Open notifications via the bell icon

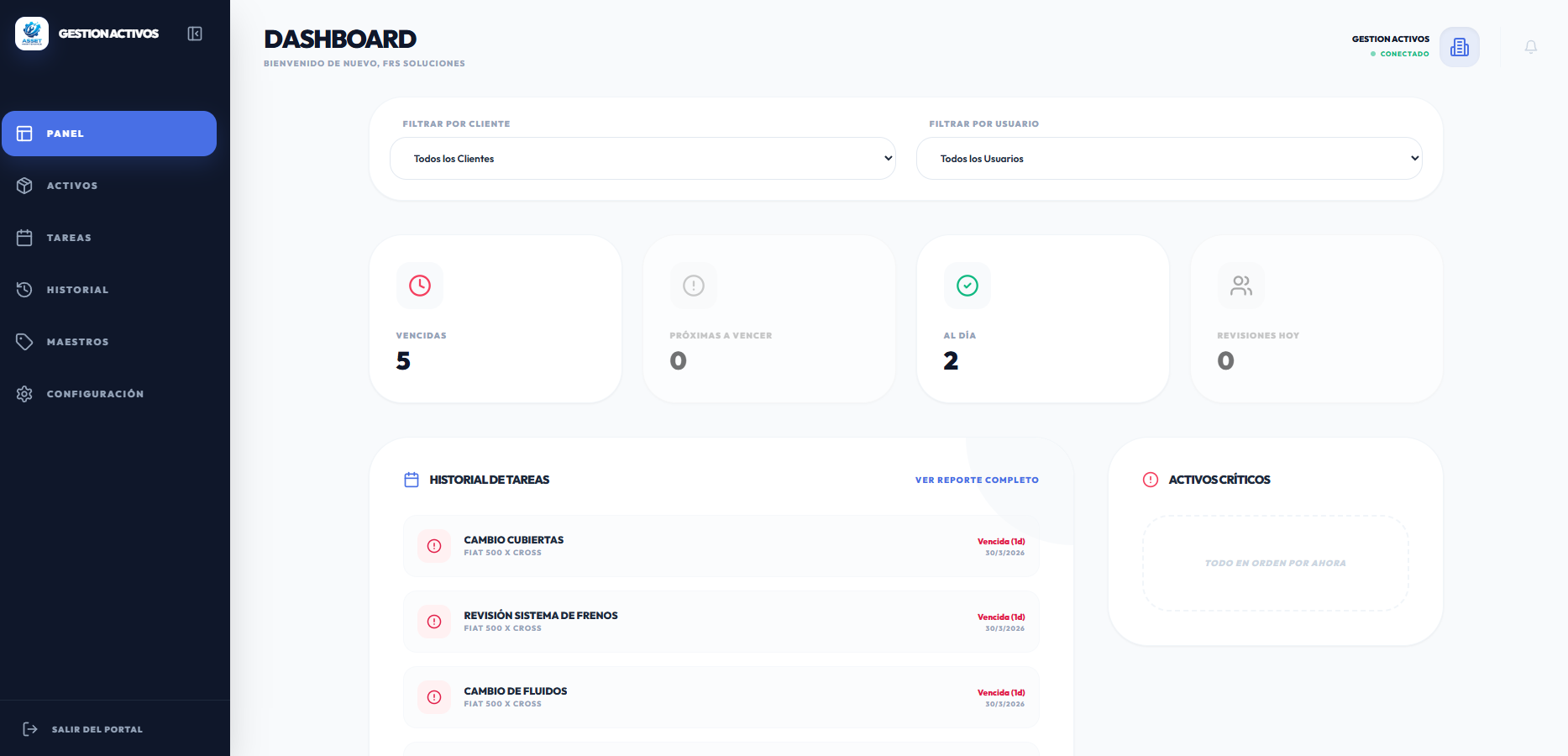(x=1530, y=46)
